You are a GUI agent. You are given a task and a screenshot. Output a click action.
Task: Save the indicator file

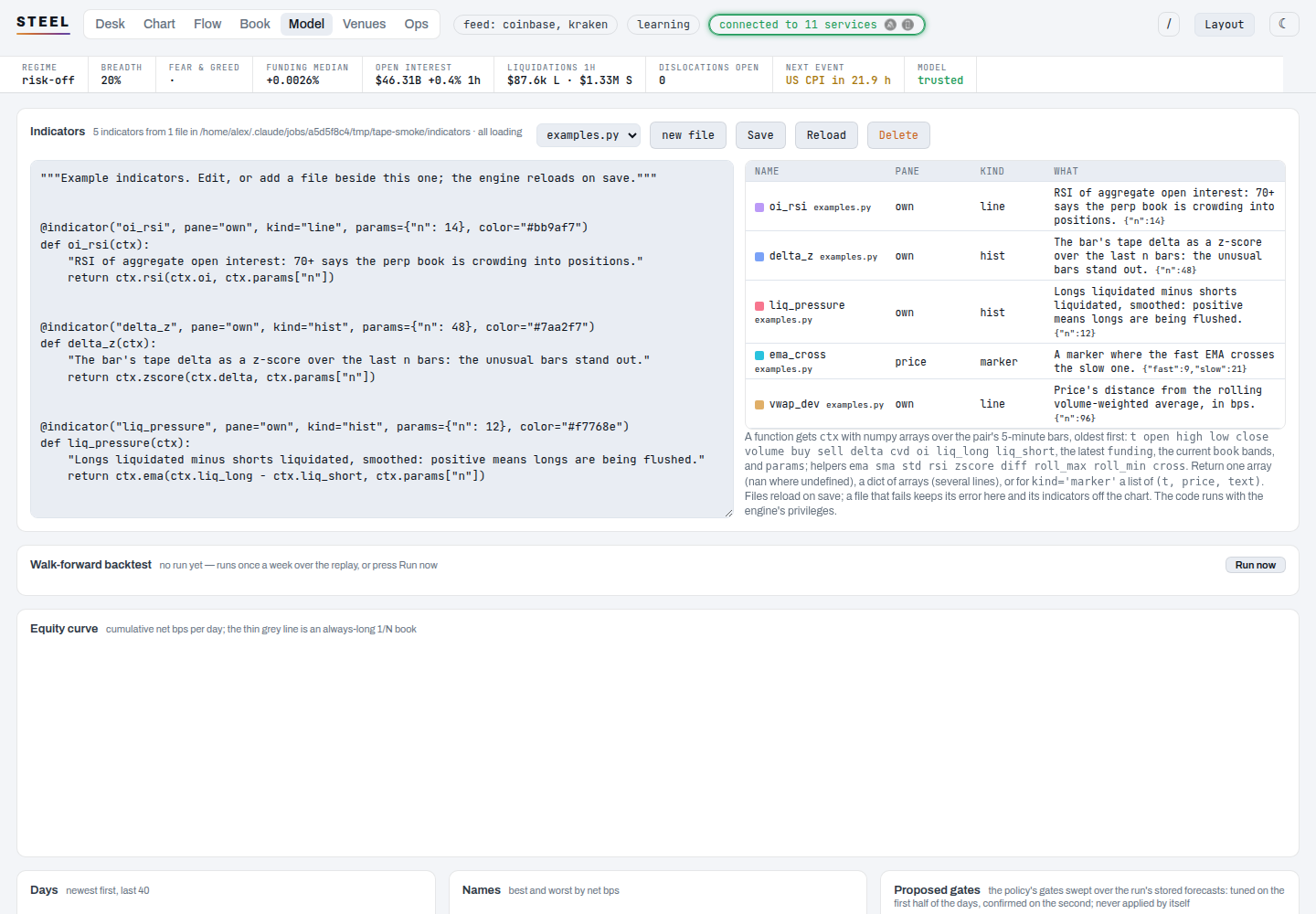pyautogui.click(x=760, y=135)
